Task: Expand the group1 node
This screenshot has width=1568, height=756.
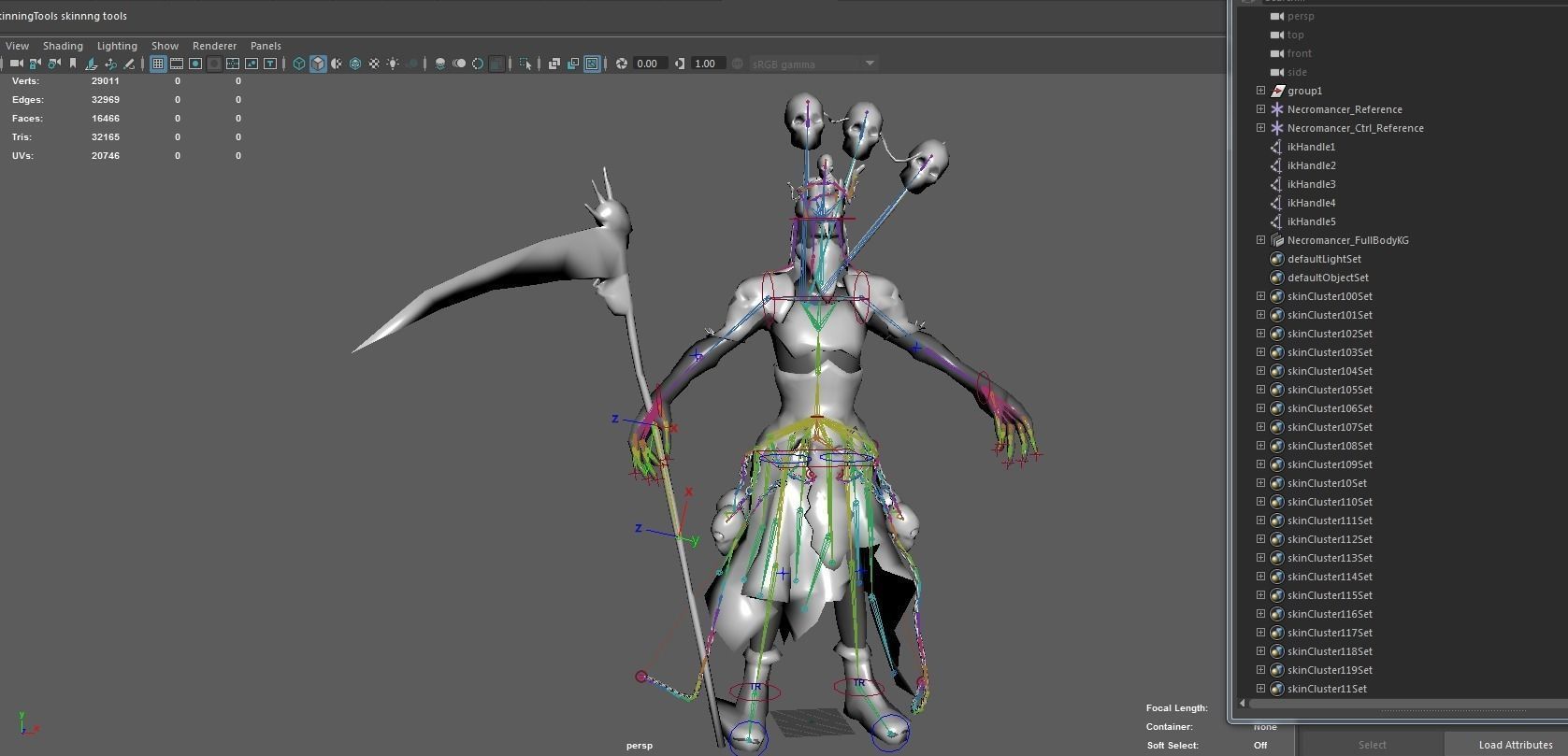Action: coord(1260,91)
